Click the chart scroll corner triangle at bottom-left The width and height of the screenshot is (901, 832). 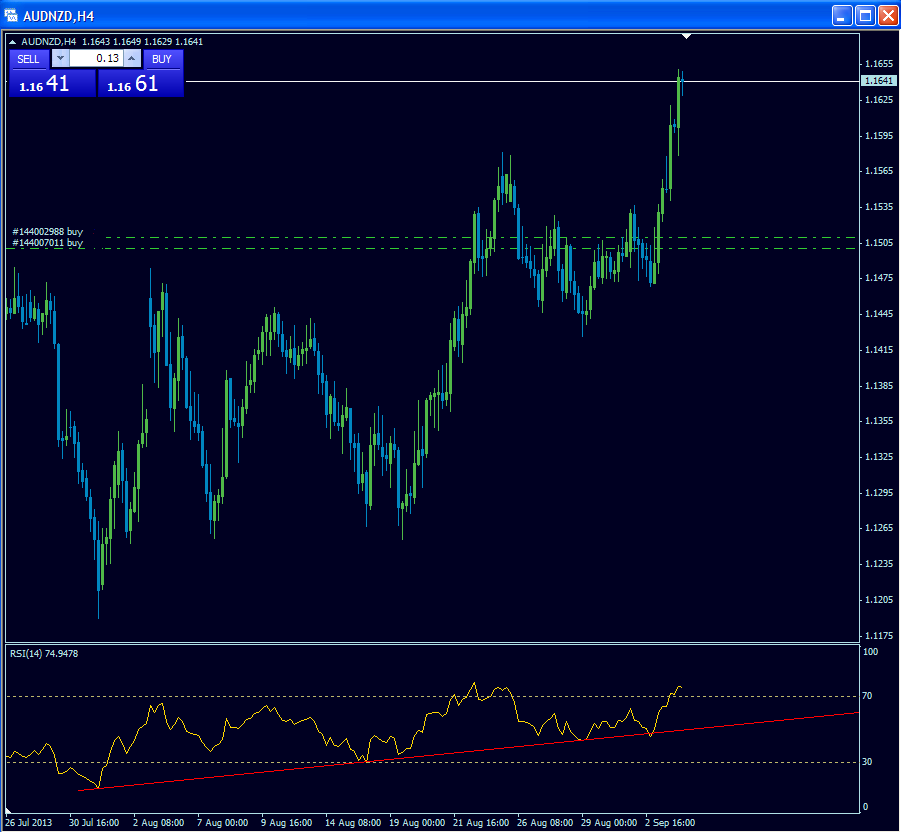click(x=8, y=811)
